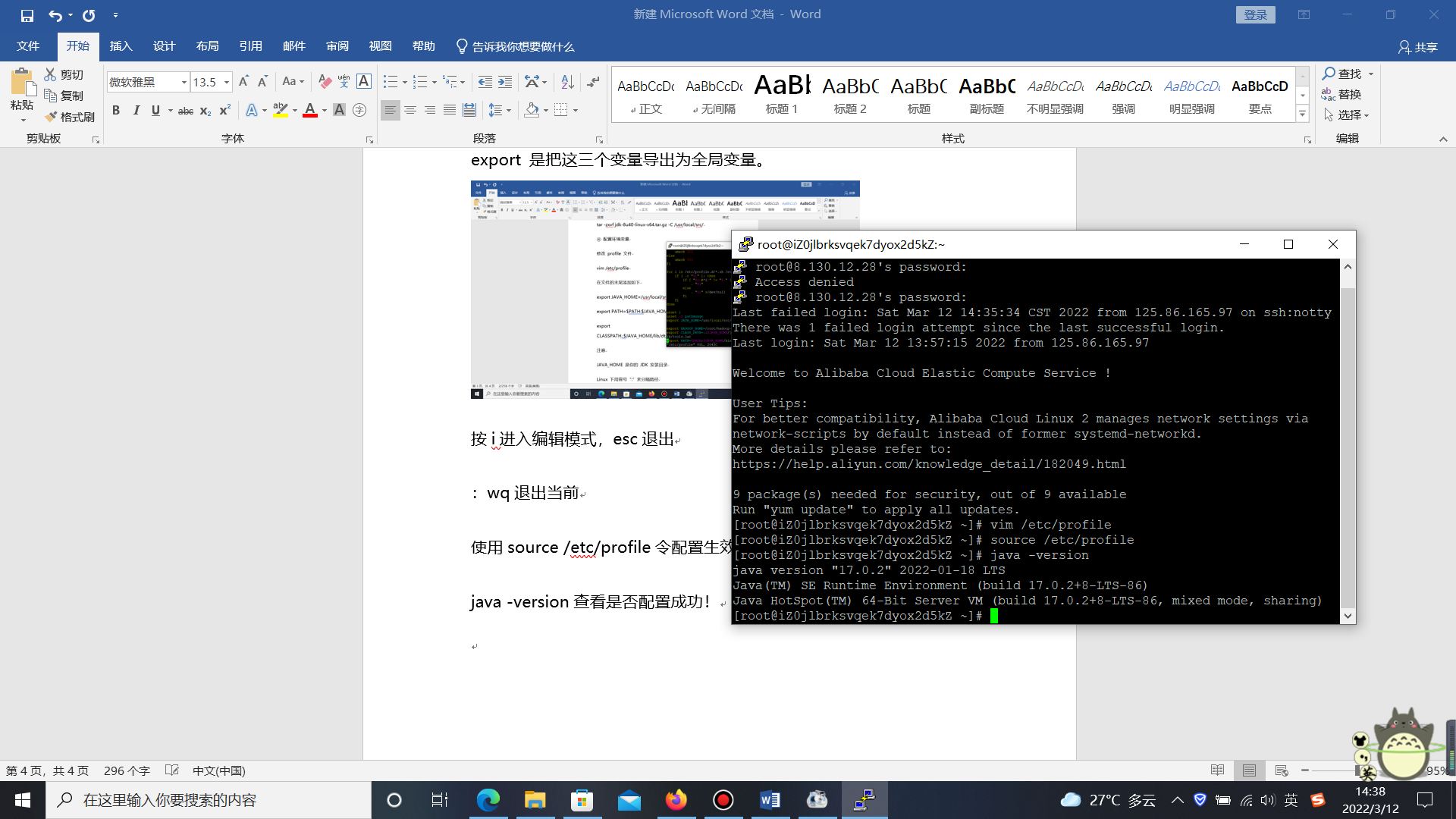This screenshot has width=1456, height=819.
Task: Apply distributed alignment
Action: (x=469, y=111)
